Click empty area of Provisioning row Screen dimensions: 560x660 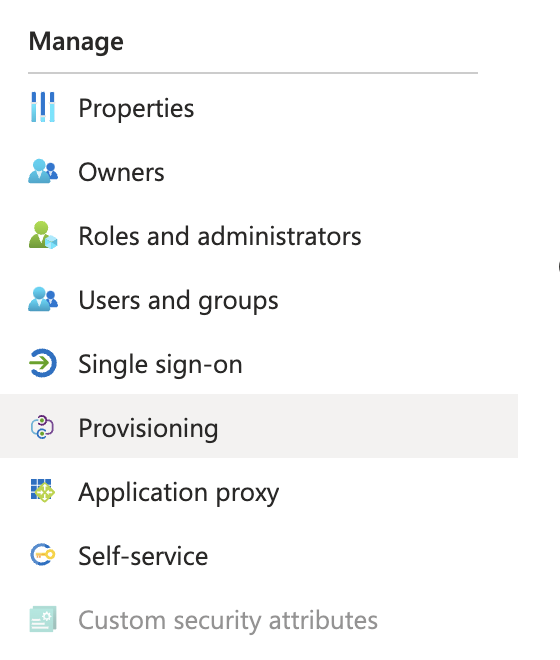(366, 426)
